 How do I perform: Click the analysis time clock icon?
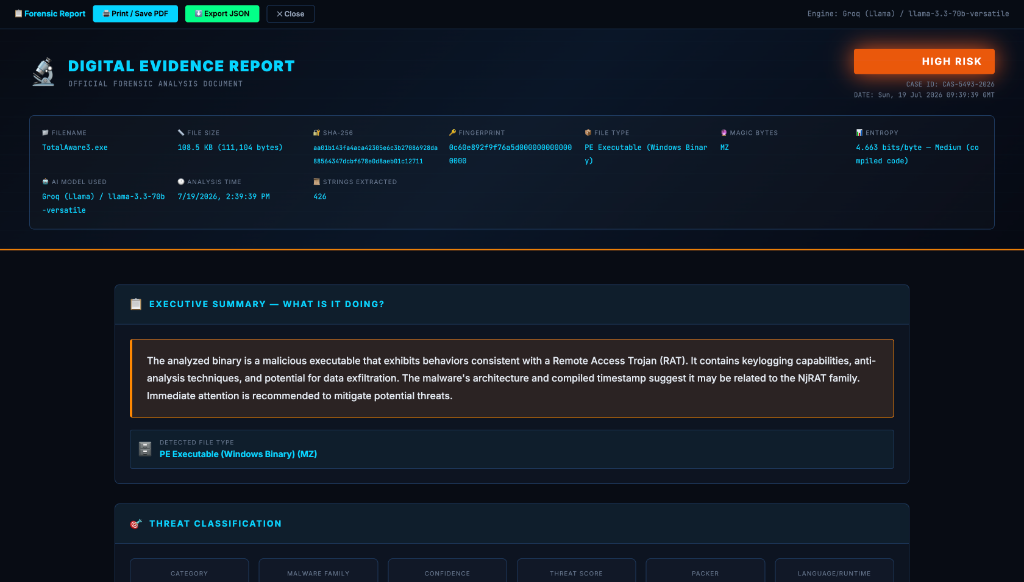(x=181, y=182)
